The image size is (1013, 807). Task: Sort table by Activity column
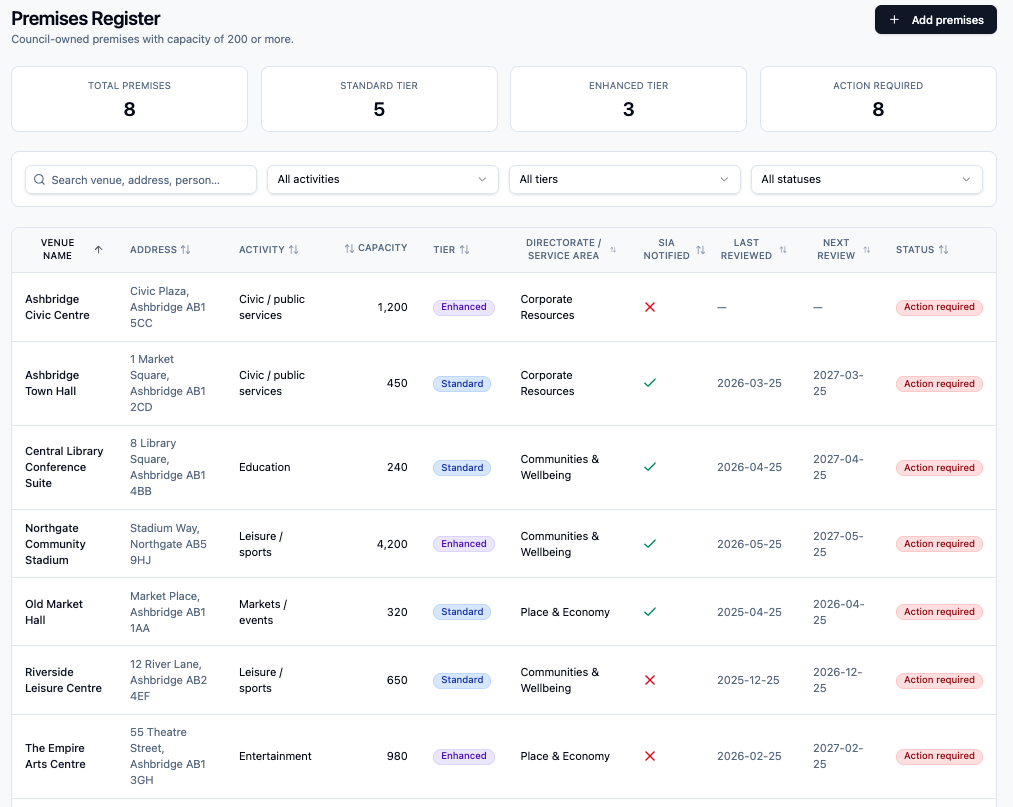(x=269, y=249)
